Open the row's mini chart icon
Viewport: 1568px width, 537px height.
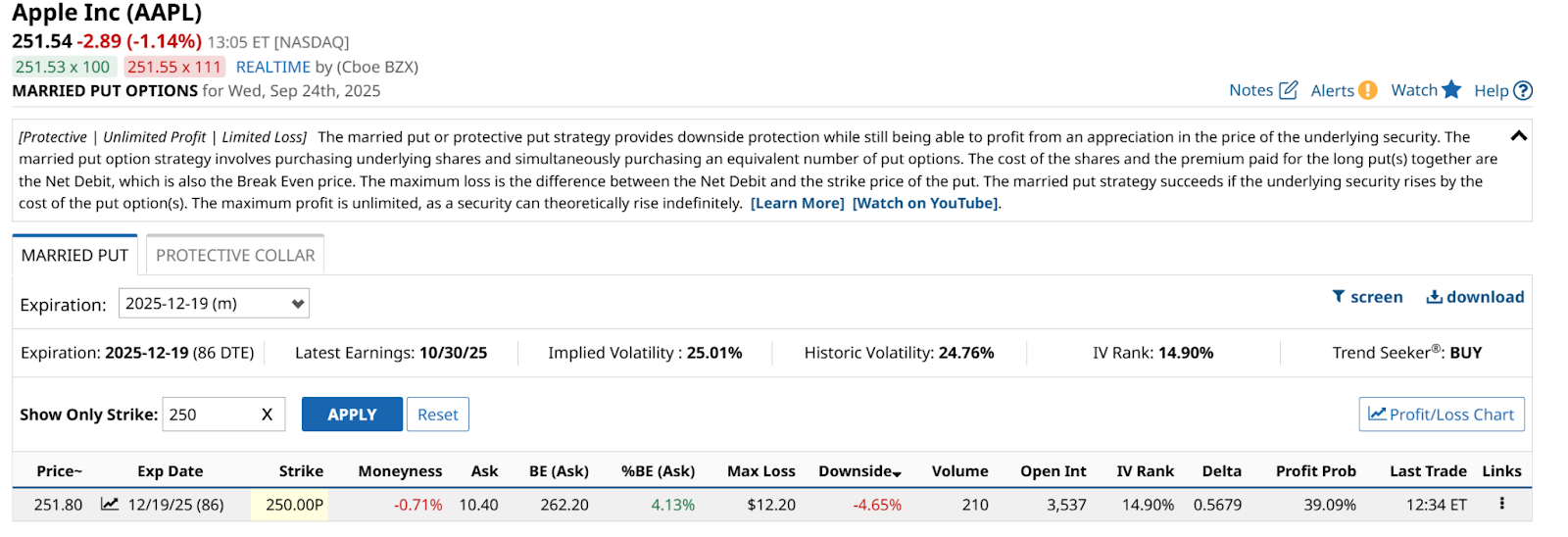(110, 504)
